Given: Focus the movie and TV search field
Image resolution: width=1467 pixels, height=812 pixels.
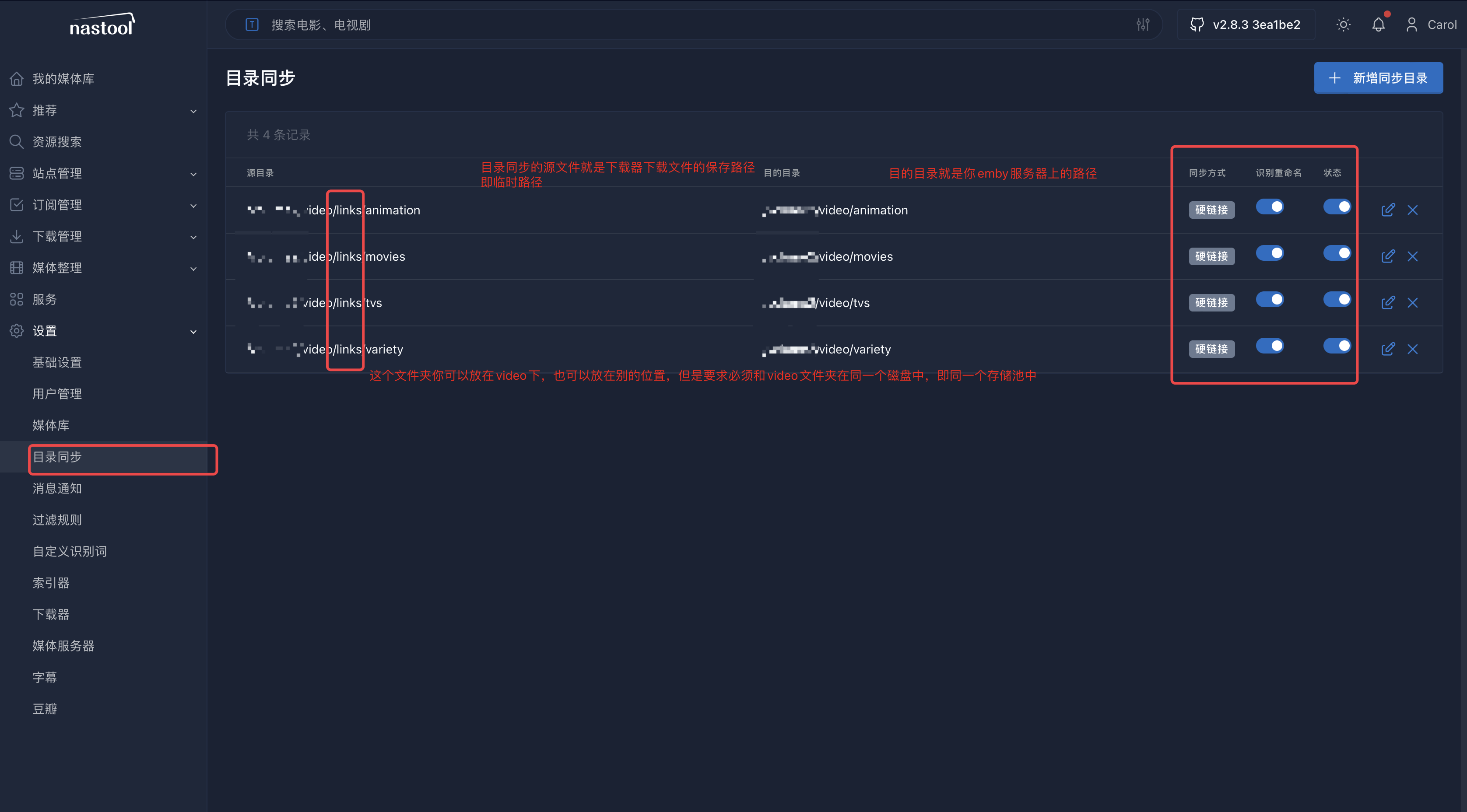Looking at the screenshot, I should tap(683, 24).
